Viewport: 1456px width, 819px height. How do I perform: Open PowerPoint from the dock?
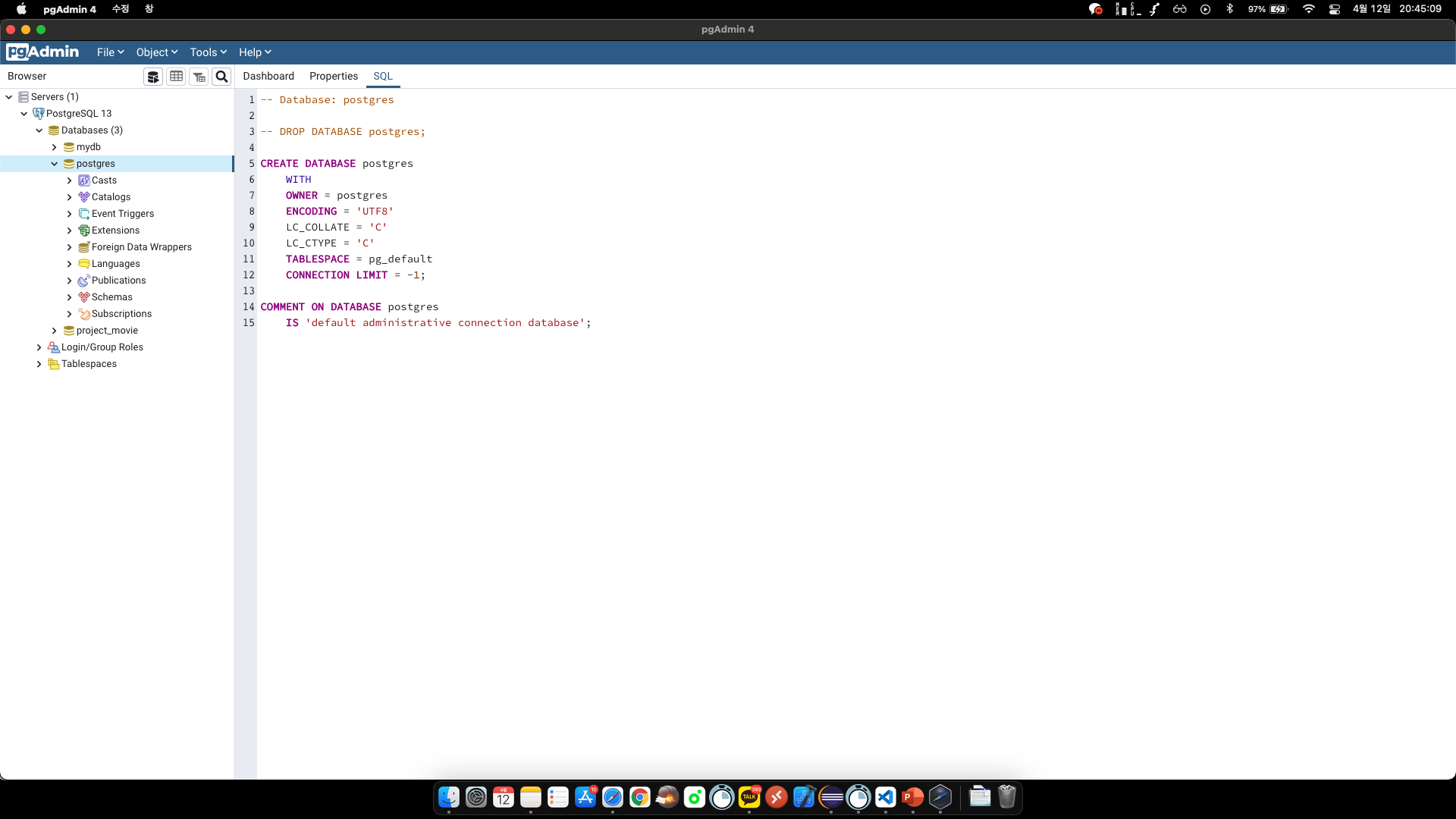pos(913,797)
